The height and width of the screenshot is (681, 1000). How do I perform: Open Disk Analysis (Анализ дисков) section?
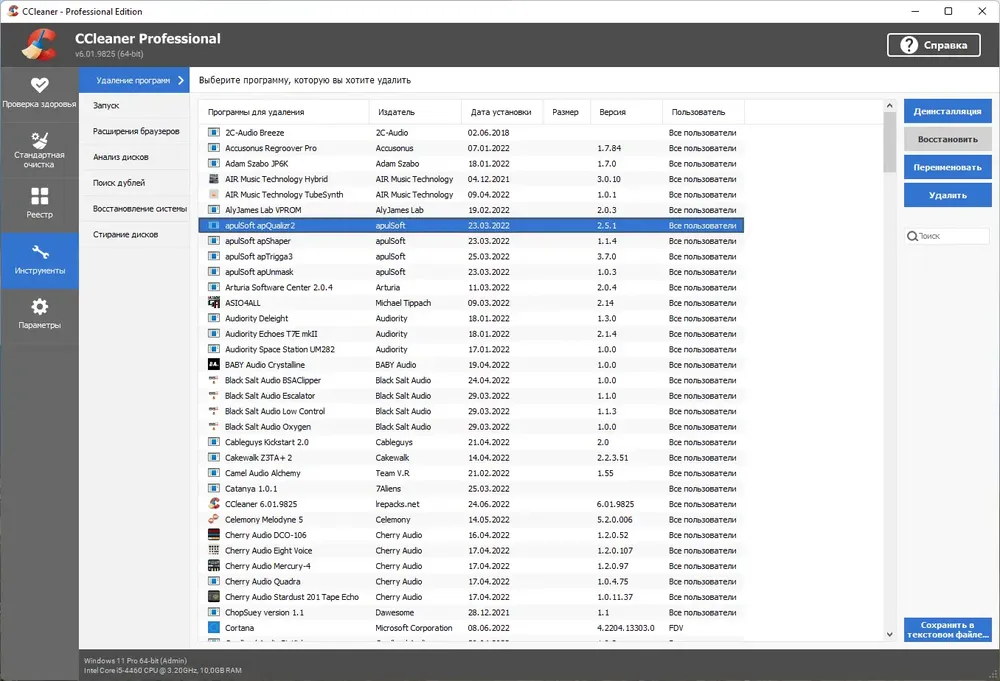pos(121,157)
